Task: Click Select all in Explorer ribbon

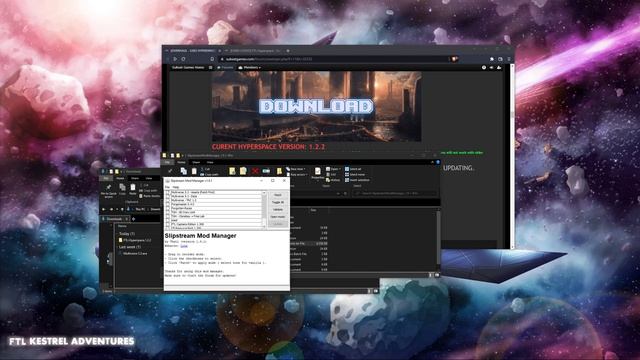Action: (353, 169)
